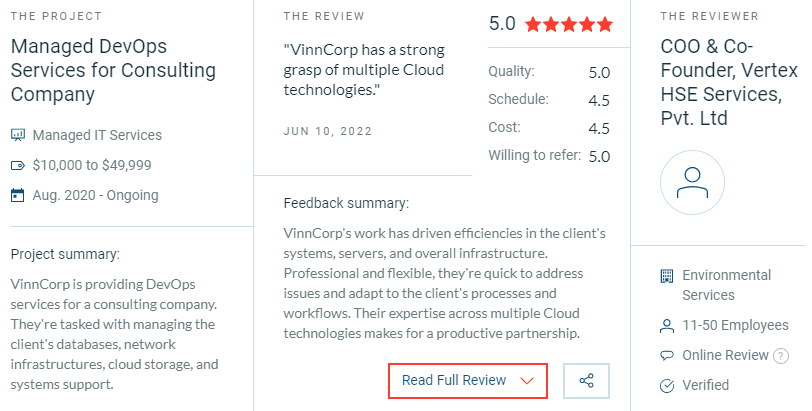Open the Online Review help question mark

(780, 356)
